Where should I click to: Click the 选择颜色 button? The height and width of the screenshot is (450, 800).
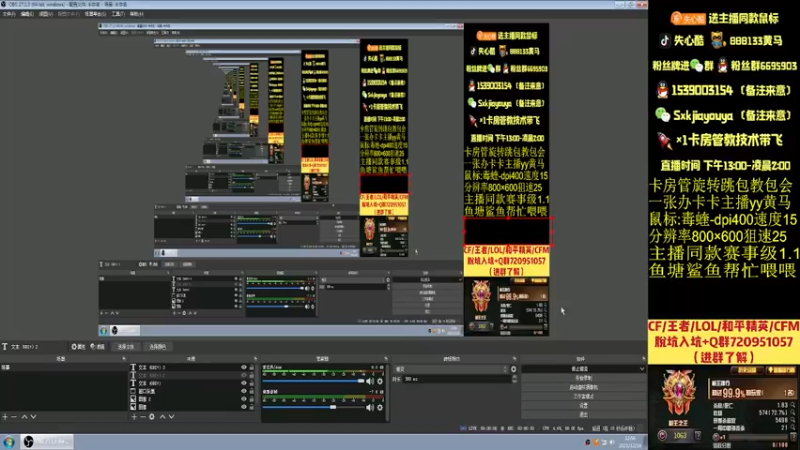pyautogui.click(x=157, y=346)
